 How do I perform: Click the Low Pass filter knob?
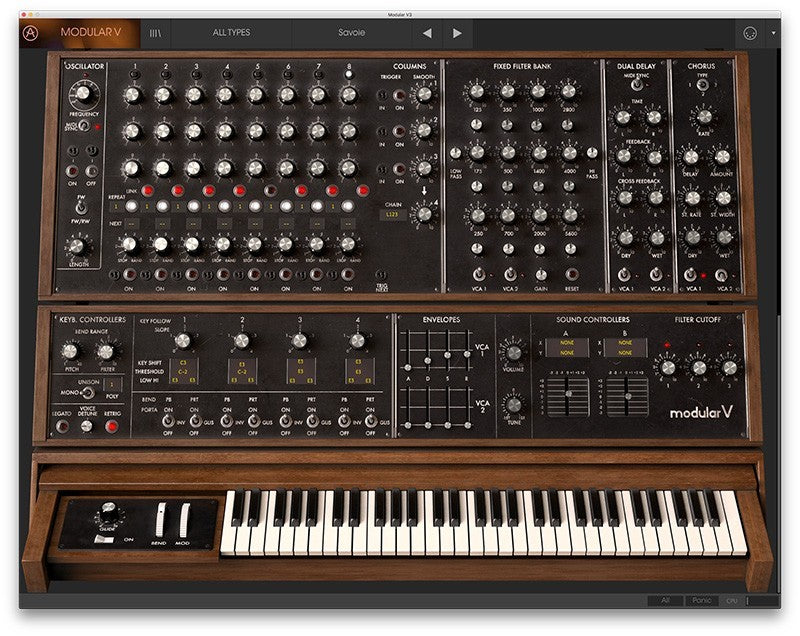point(455,152)
